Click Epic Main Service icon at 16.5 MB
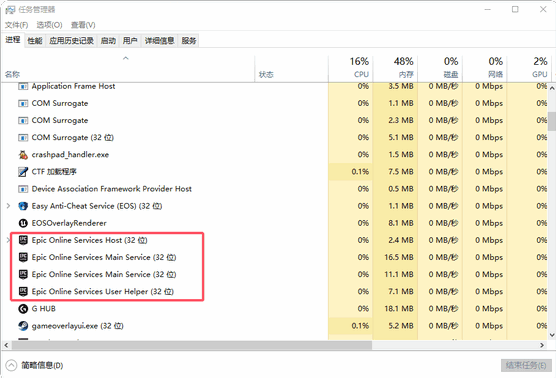 pyautogui.click(x=23, y=257)
